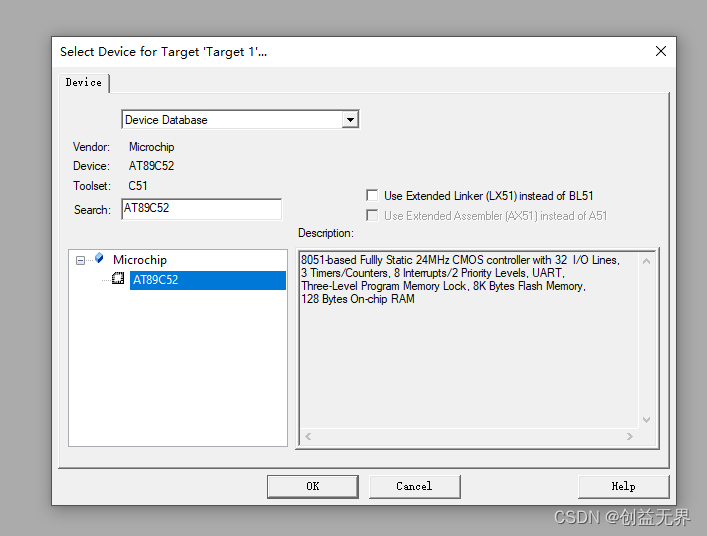Screen dimensions: 707x536
Task: Switch to the Device tab
Action: pyautogui.click(x=84, y=82)
